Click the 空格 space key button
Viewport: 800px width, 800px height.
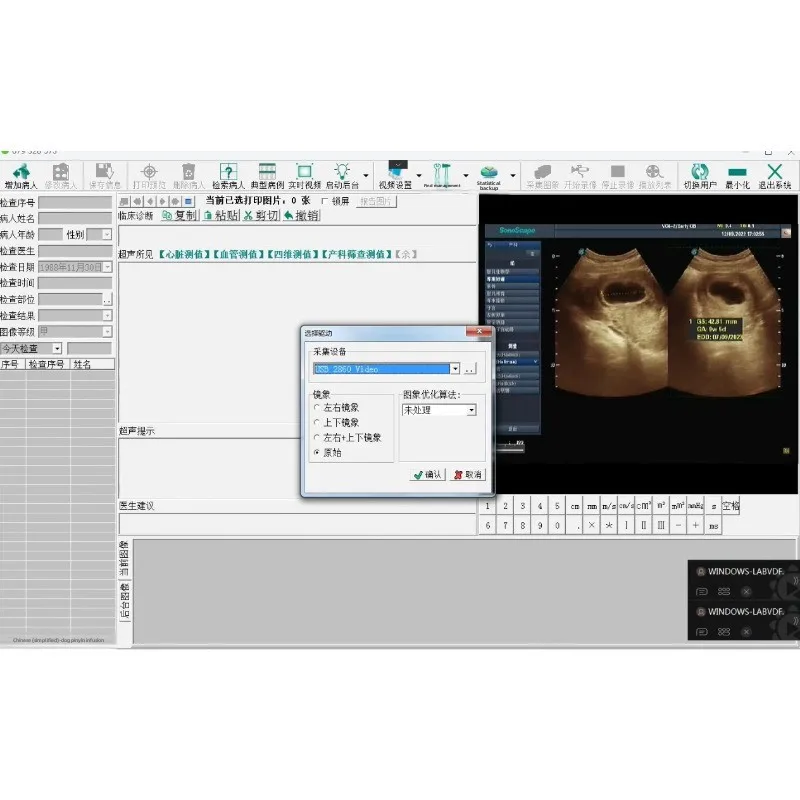pos(731,506)
